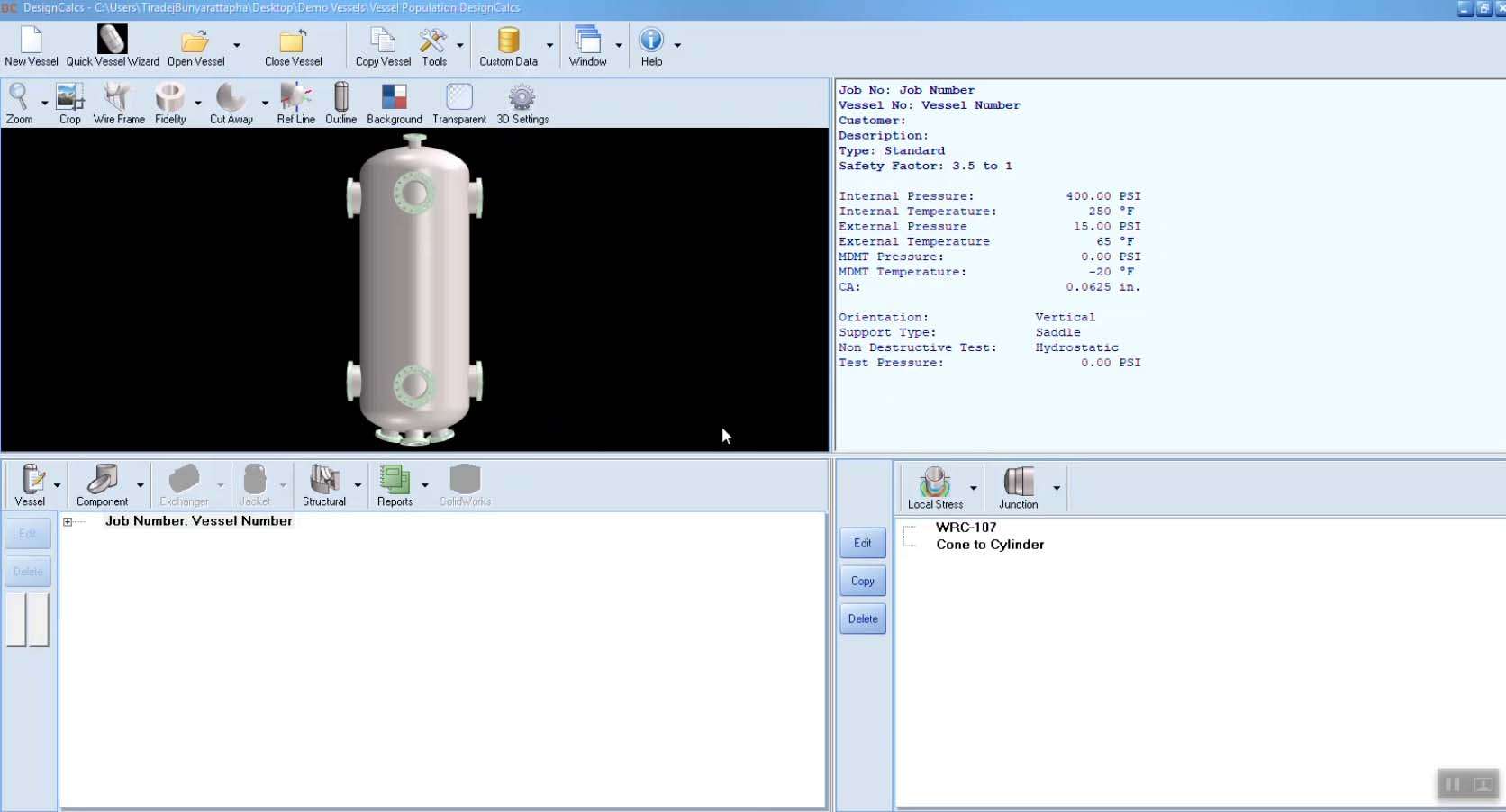The image size is (1506, 812).
Task: Toggle the Ref Line display
Action: click(295, 104)
